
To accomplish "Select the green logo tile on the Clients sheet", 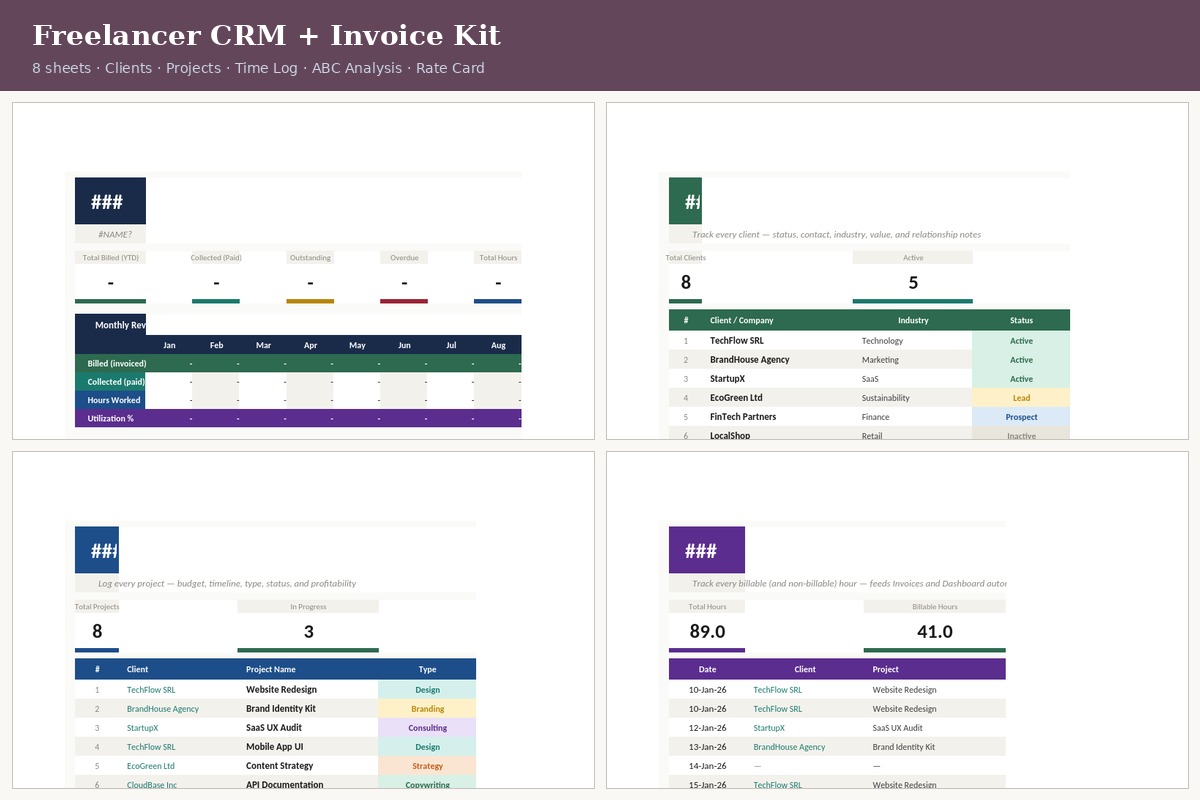I will pos(686,200).
